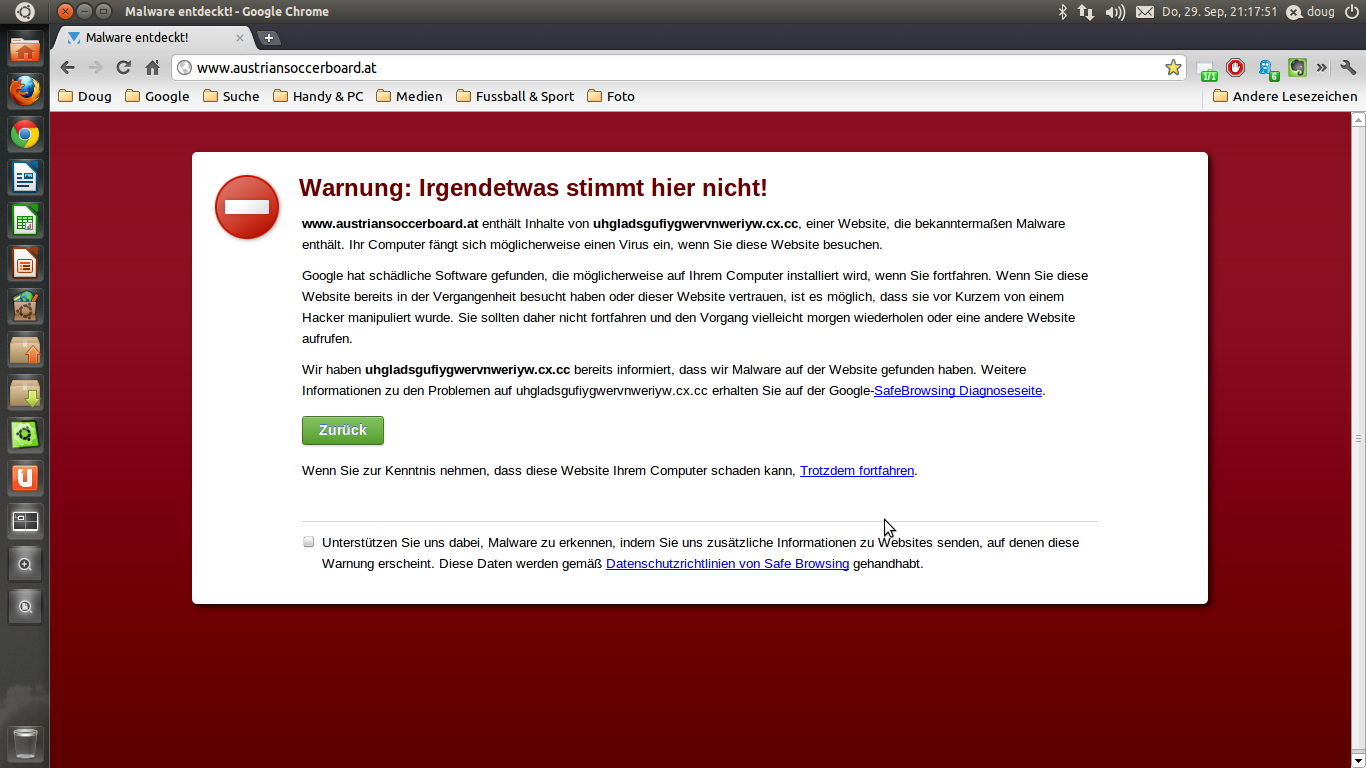This screenshot has height=768, width=1366.
Task: Click the page scrollbar's up arrow
Action: point(1358,119)
